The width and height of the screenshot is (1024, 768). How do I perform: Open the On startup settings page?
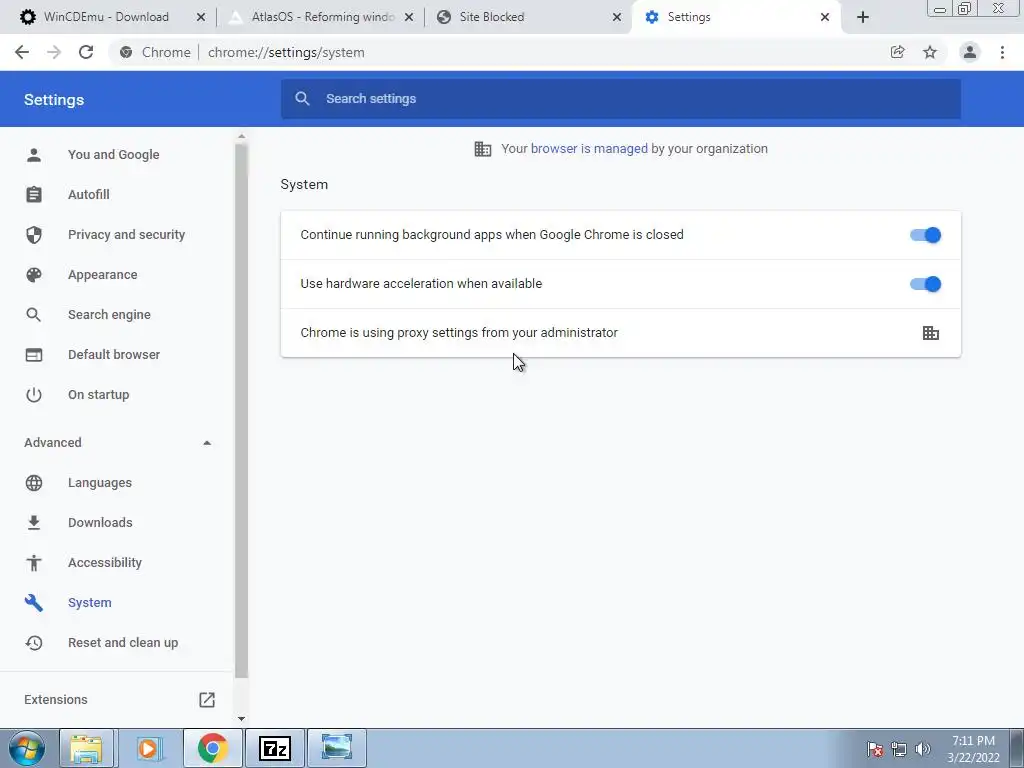coord(99,394)
